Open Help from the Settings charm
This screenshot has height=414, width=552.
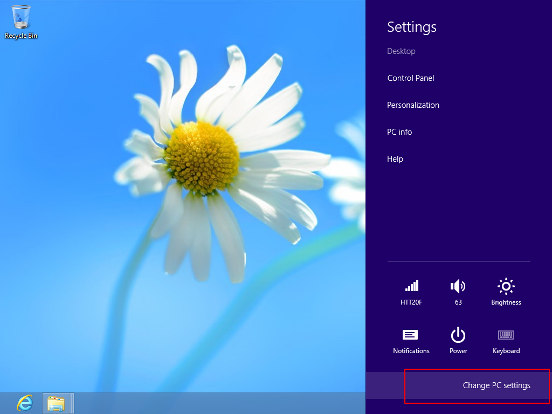(395, 159)
